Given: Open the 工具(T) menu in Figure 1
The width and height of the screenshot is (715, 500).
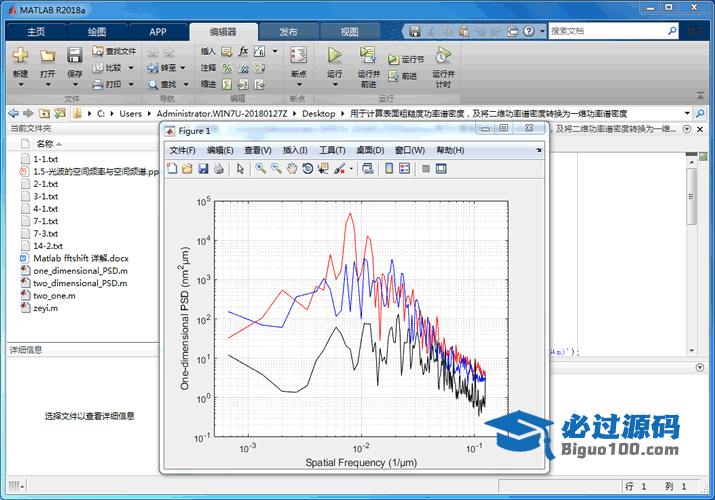Looking at the screenshot, I should click(332, 150).
